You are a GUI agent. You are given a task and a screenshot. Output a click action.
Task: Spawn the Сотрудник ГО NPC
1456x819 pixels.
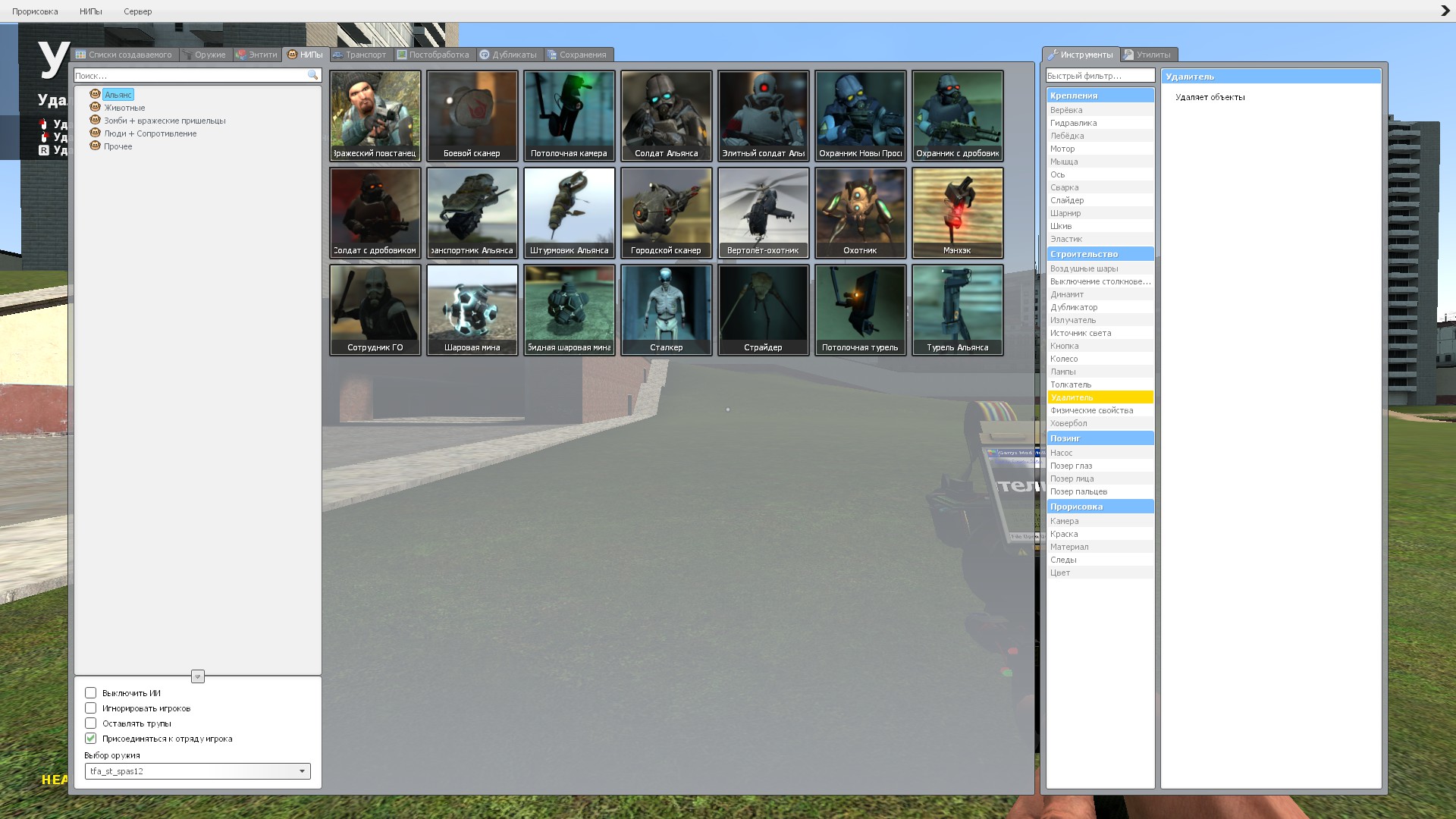click(375, 310)
